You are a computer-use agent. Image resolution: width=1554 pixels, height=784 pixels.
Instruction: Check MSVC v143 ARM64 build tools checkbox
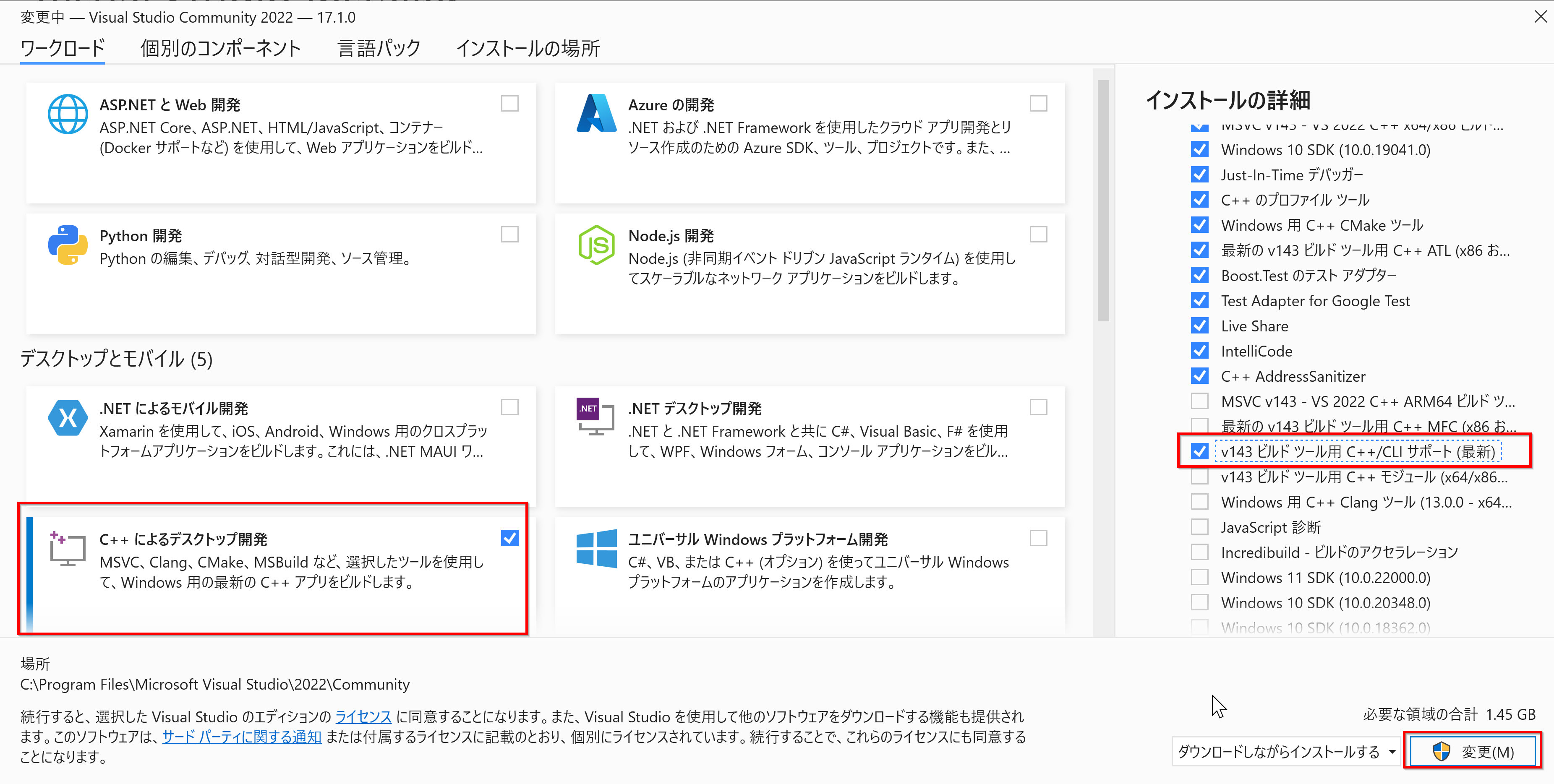click(x=1200, y=401)
